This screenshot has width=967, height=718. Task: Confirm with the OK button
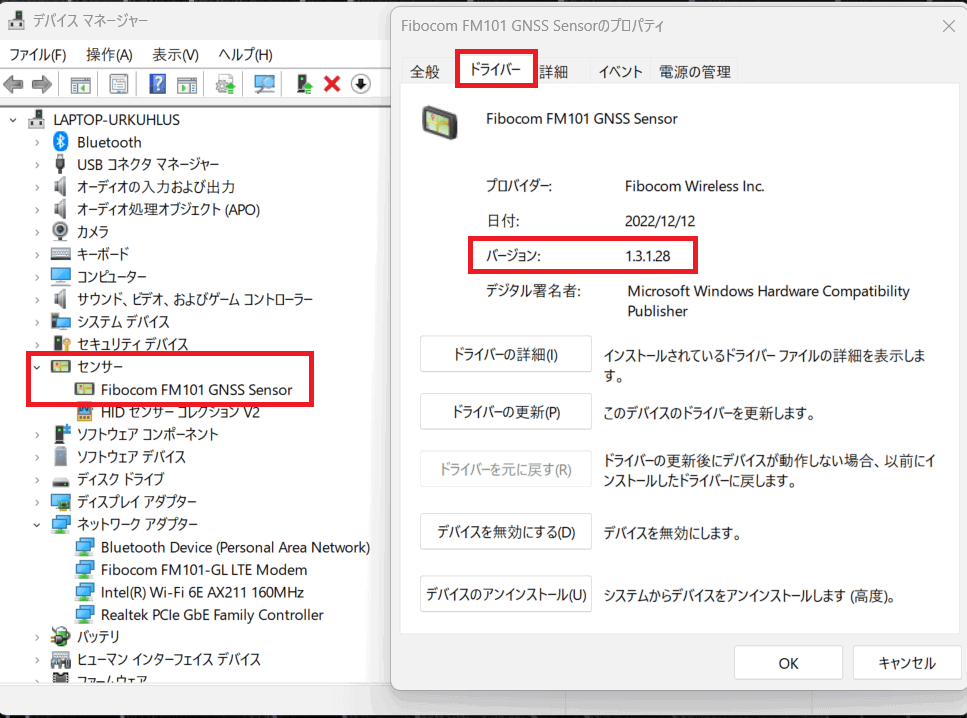(x=788, y=663)
